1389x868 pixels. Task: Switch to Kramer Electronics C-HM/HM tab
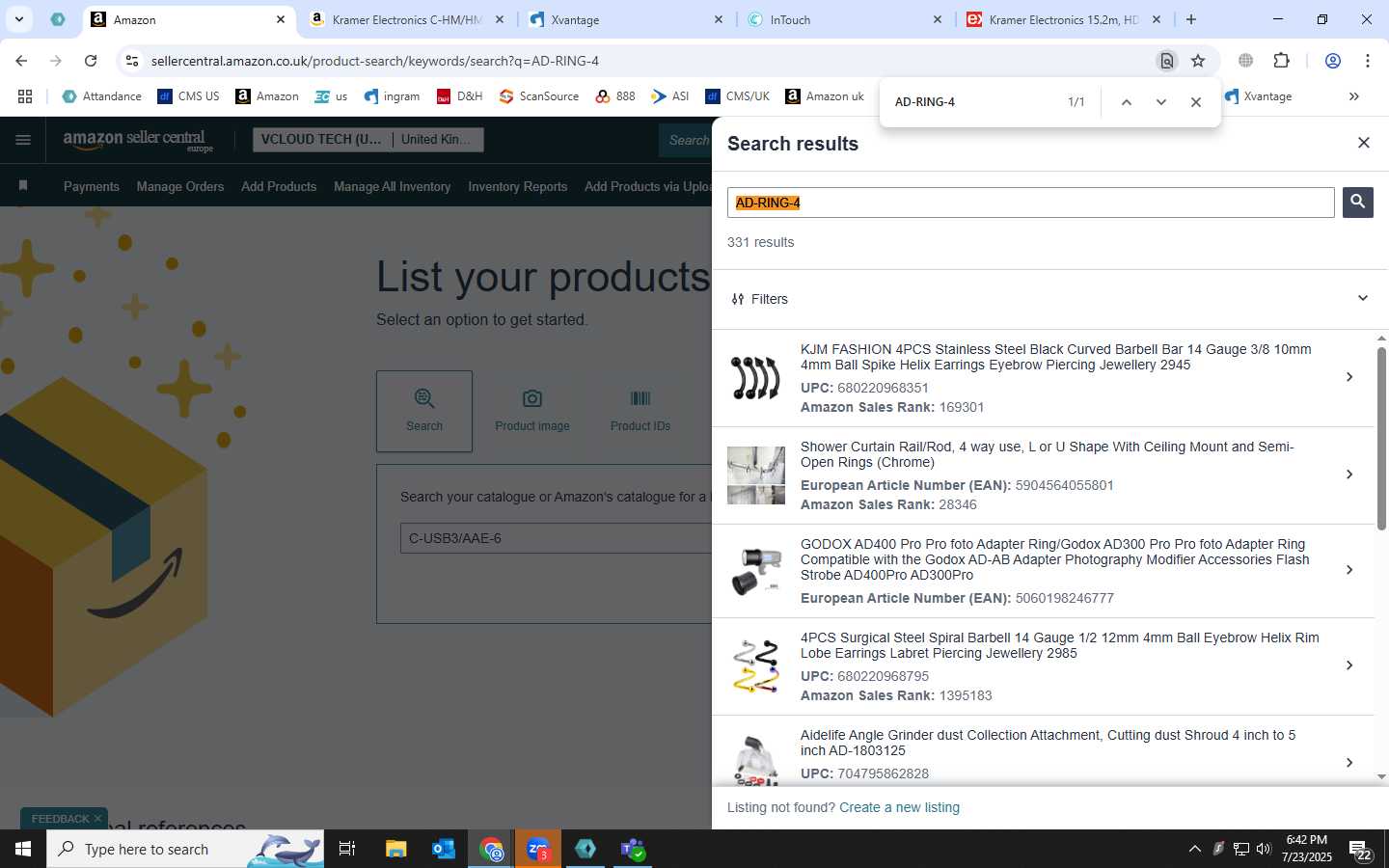coord(407,19)
